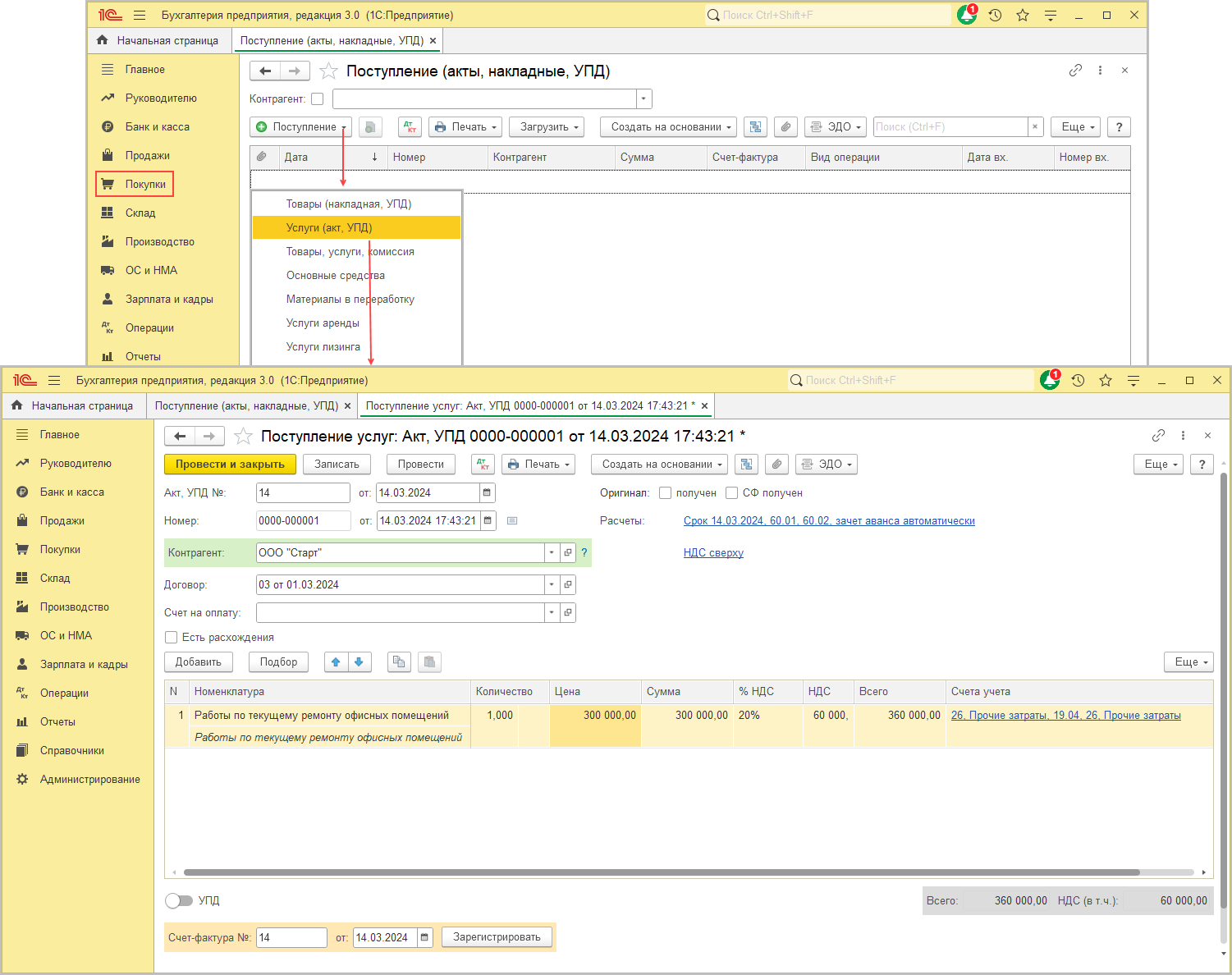Get link to document icon in lower window
The width and height of the screenshot is (1232, 975).
(1158, 436)
